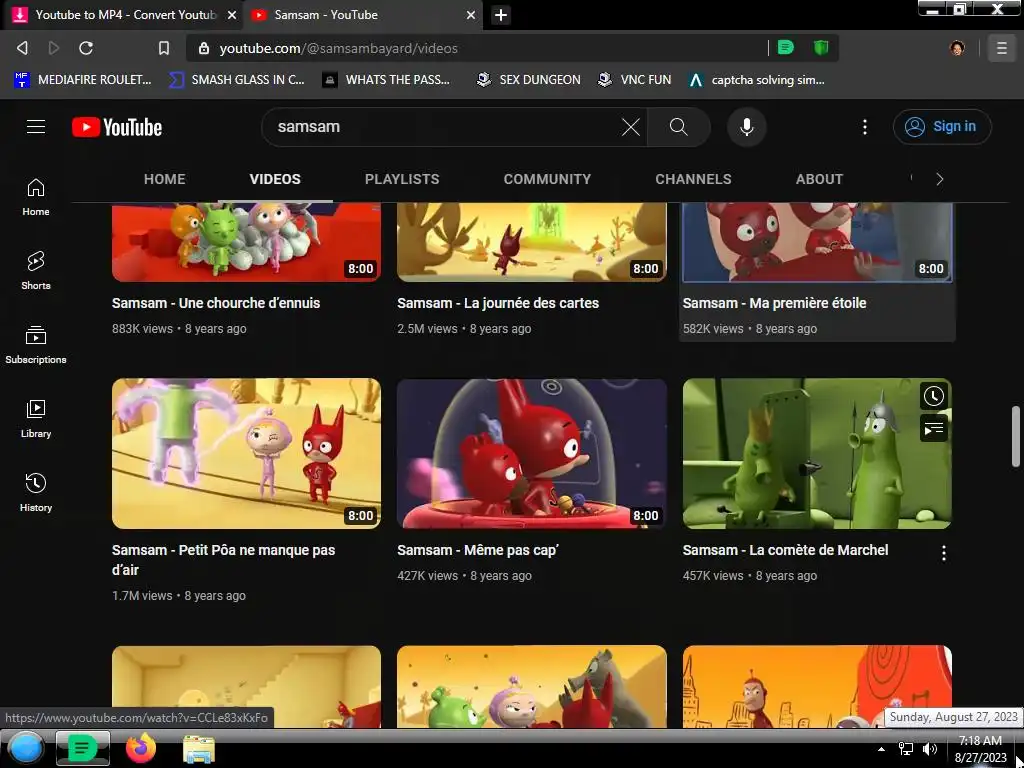Click the taskbar clock 7:18 AM
1024x768 pixels.
[x=980, y=749]
